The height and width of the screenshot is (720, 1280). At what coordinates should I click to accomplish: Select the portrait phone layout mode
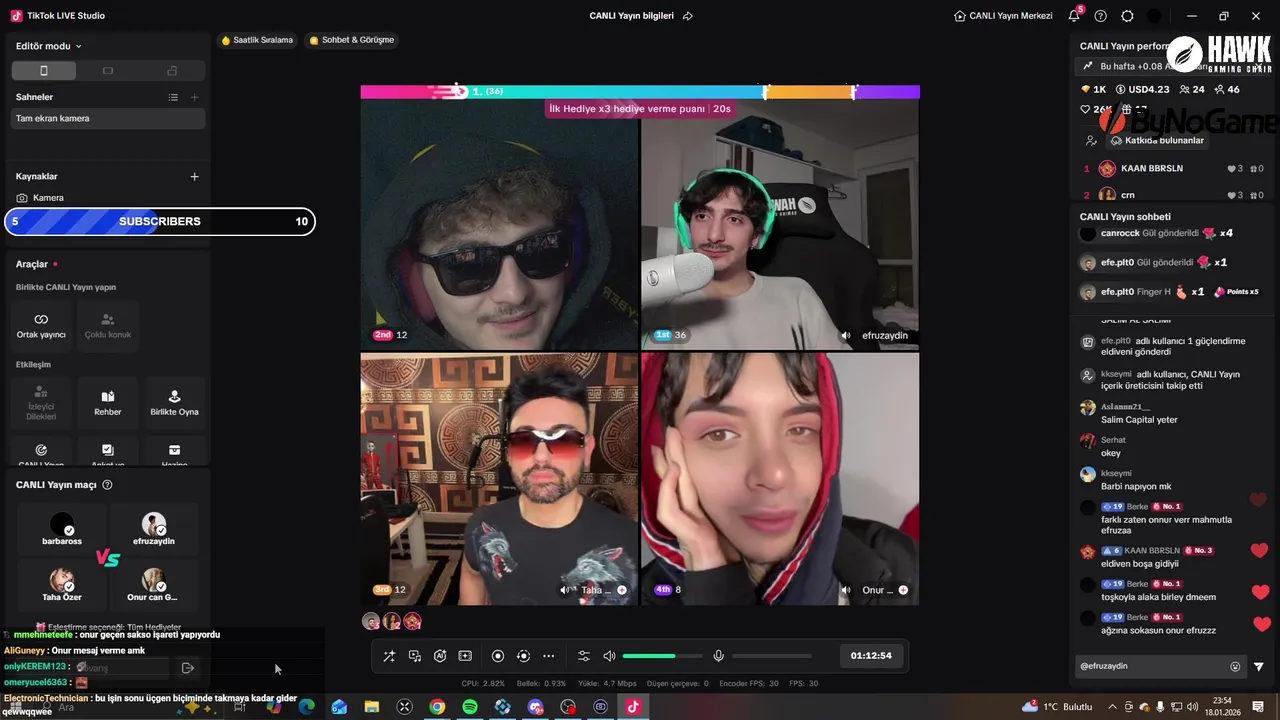pyautogui.click(x=43, y=71)
